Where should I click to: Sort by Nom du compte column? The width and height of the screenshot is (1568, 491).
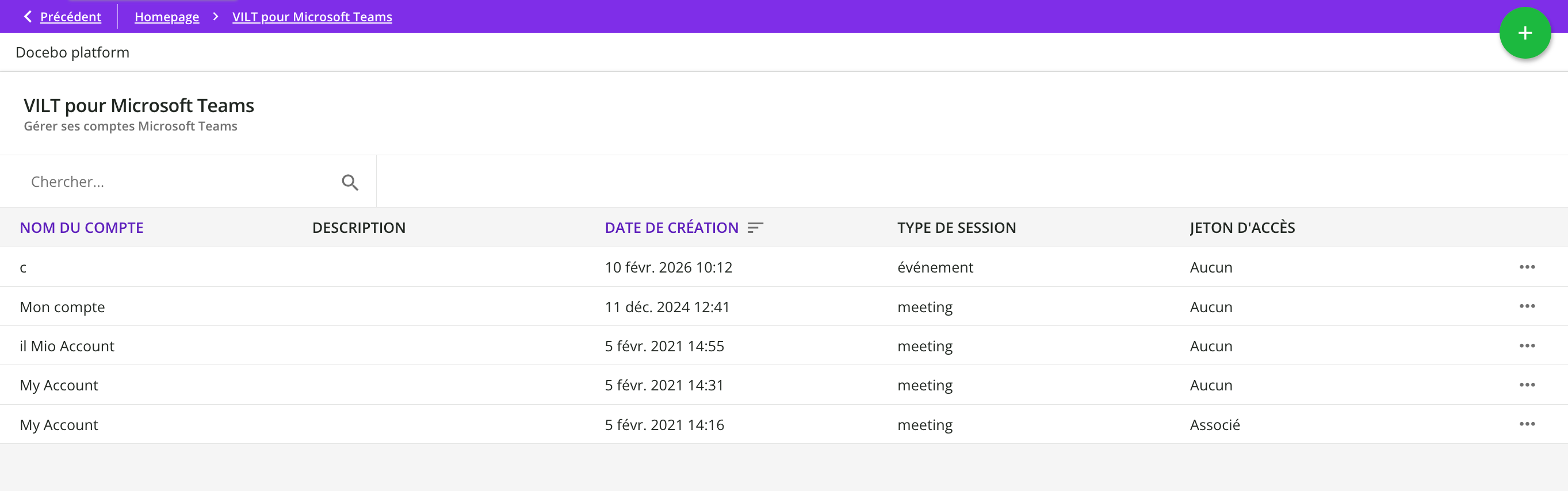82,228
